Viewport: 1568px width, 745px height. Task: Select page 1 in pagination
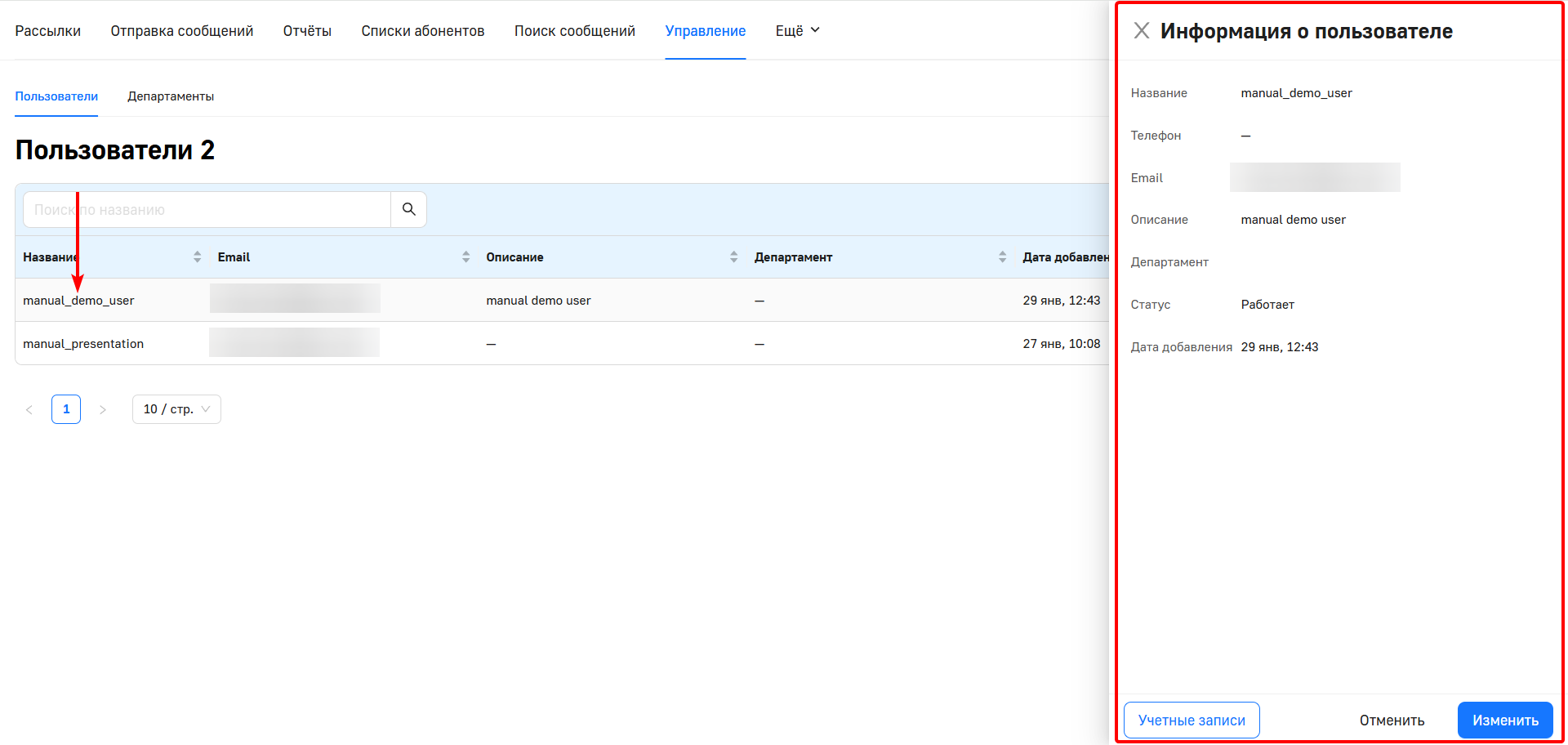pyautogui.click(x=66, y=409)
